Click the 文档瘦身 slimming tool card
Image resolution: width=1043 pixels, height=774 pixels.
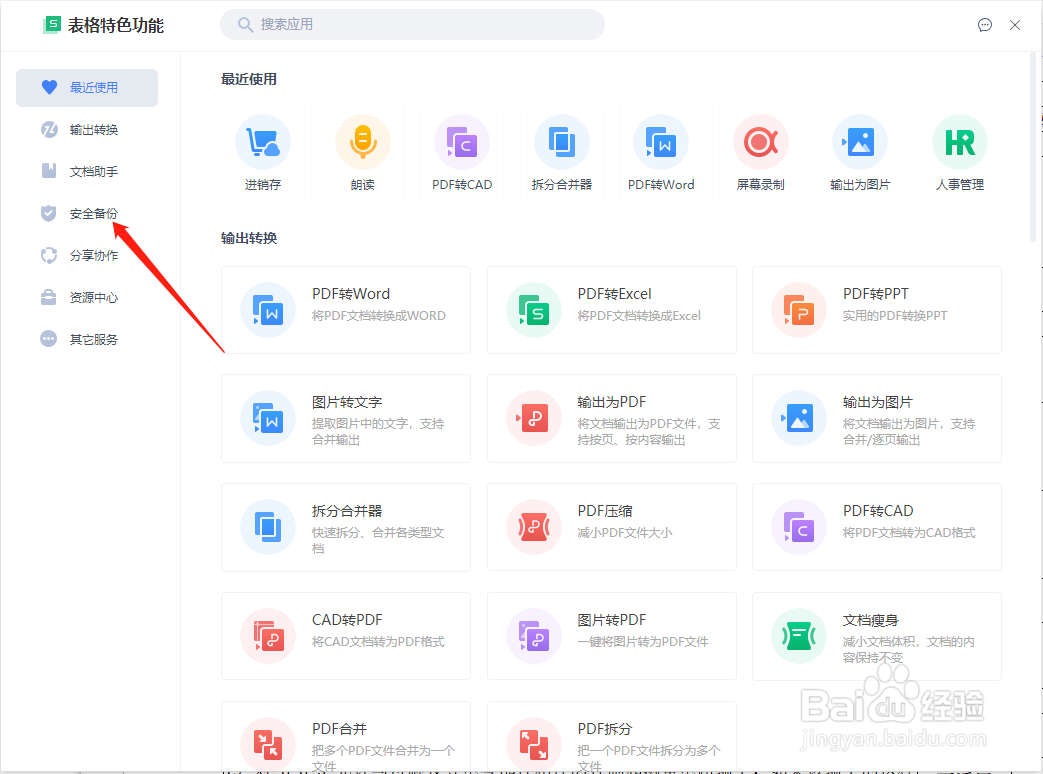pyautogui.click(x=876, y=636)
